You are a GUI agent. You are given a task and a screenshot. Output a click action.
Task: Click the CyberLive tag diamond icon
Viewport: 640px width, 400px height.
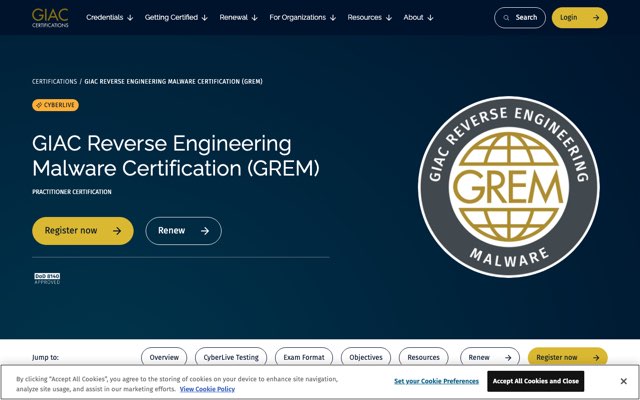[x=39, y=105]
